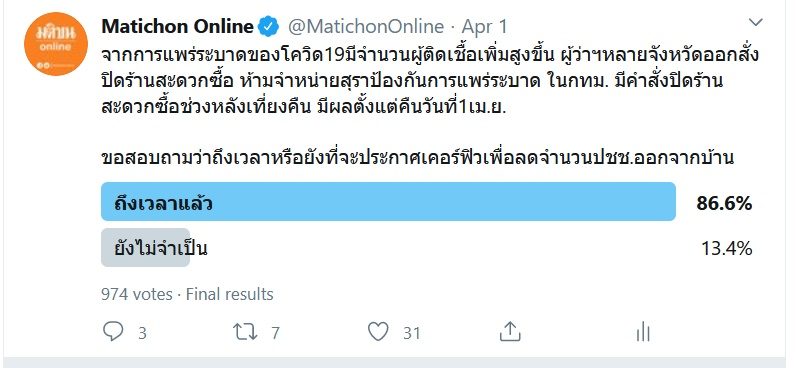This screenshot has width=796, height=368.
Task: Click the 974 votes count text
Action: click(137, 294)
